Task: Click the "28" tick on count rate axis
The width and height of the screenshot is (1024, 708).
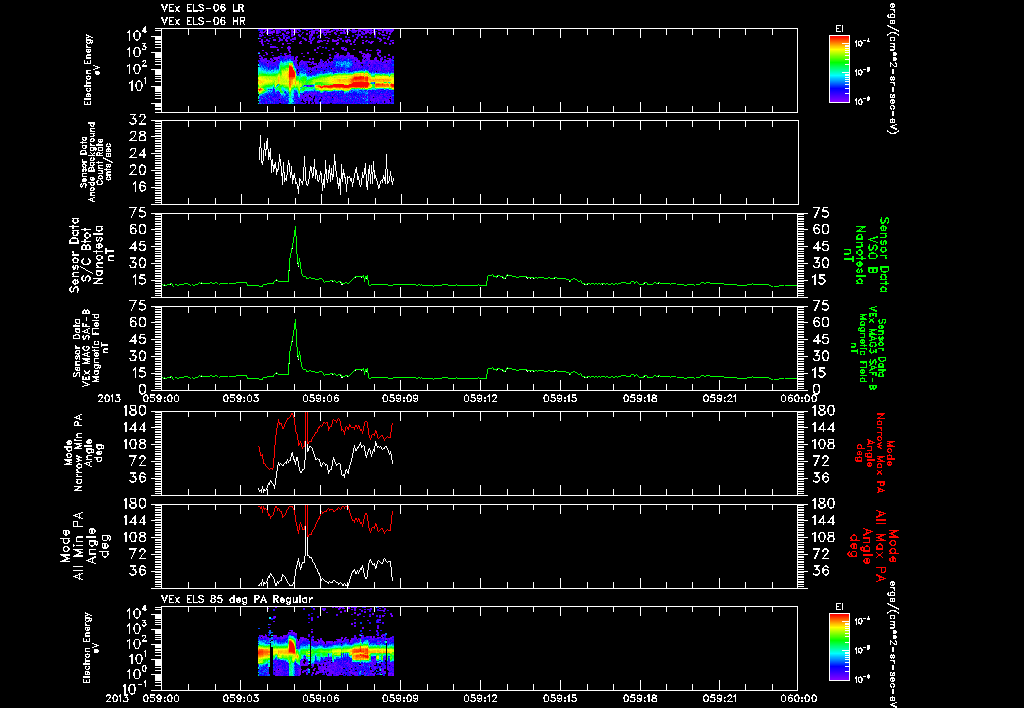Action: (x=138, y=137)
